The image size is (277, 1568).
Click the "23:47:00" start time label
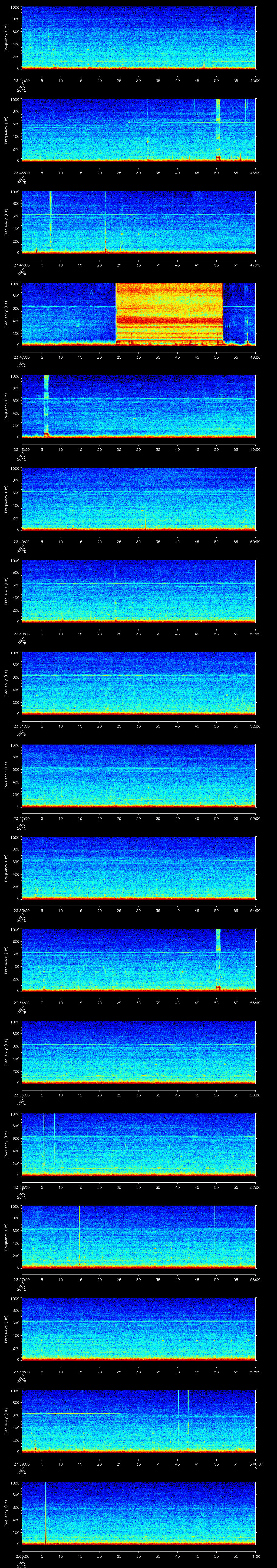coord(21,357)
